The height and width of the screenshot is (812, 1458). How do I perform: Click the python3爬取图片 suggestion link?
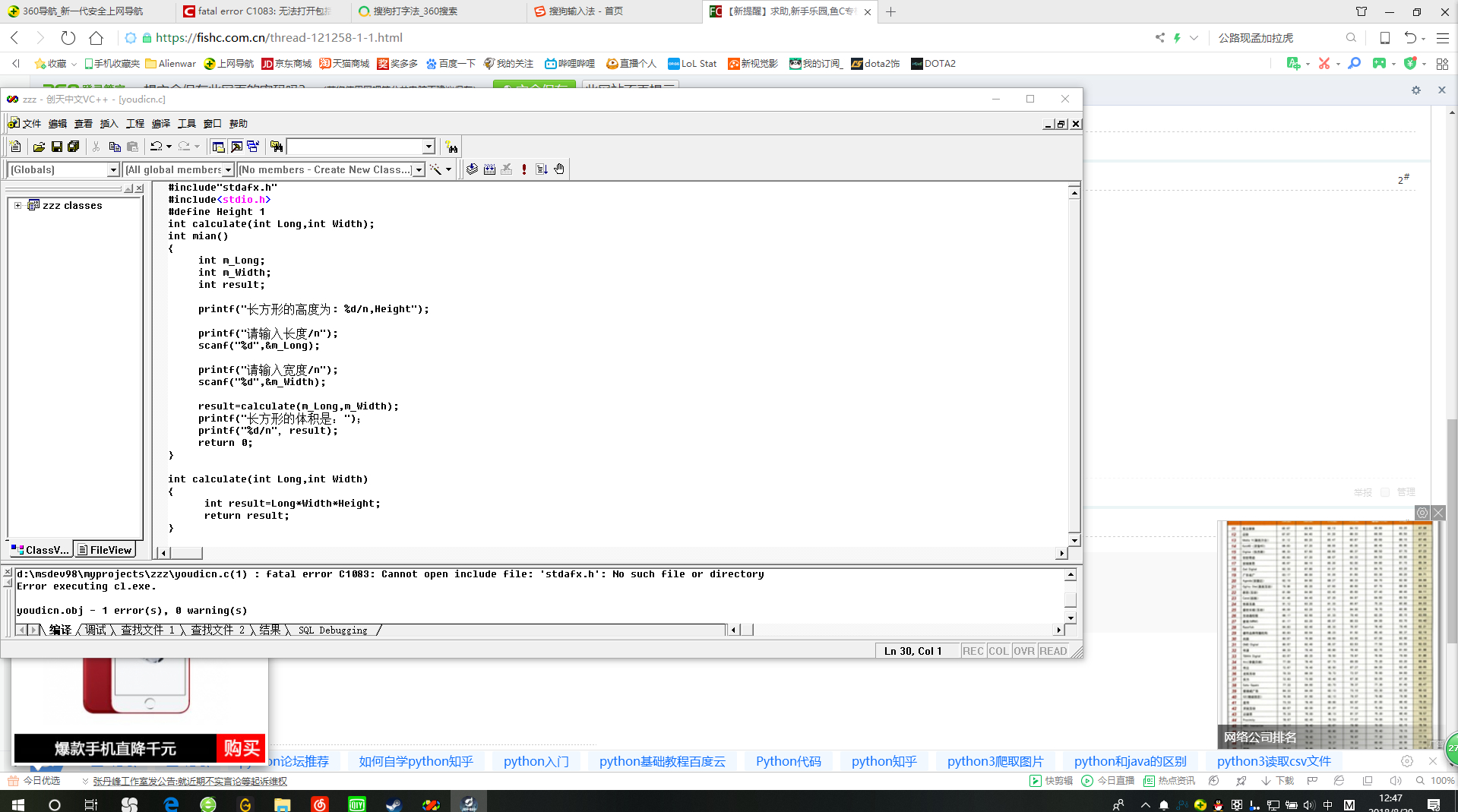tap(995, 761)
